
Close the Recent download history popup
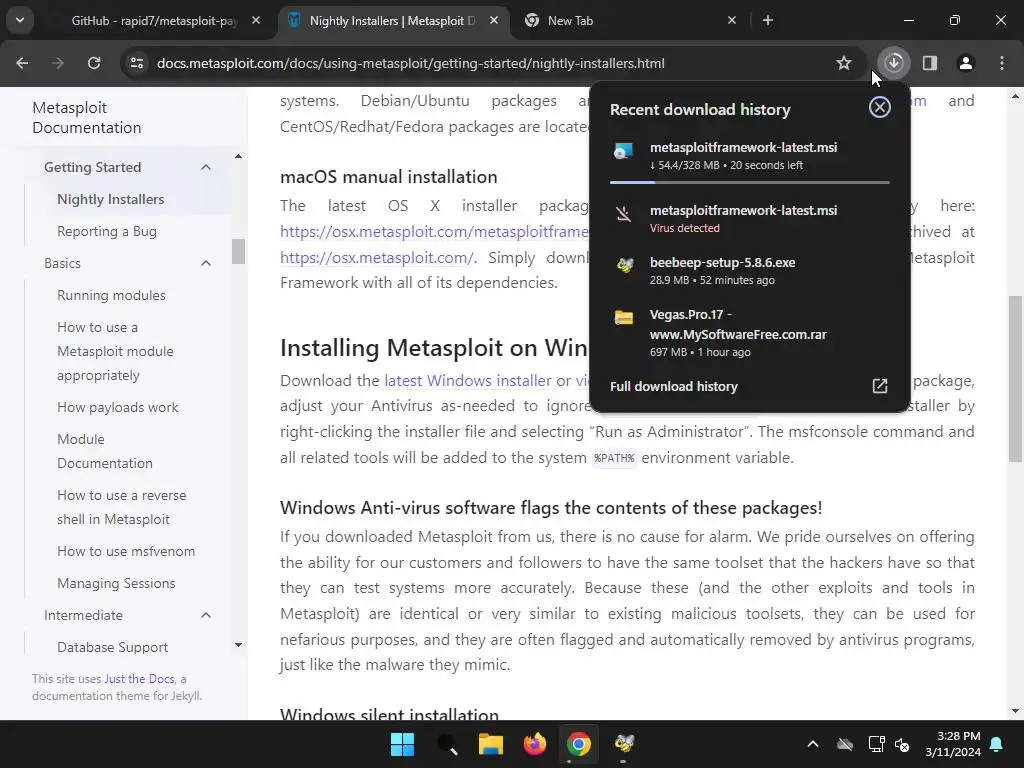click(x=880, y=107)
